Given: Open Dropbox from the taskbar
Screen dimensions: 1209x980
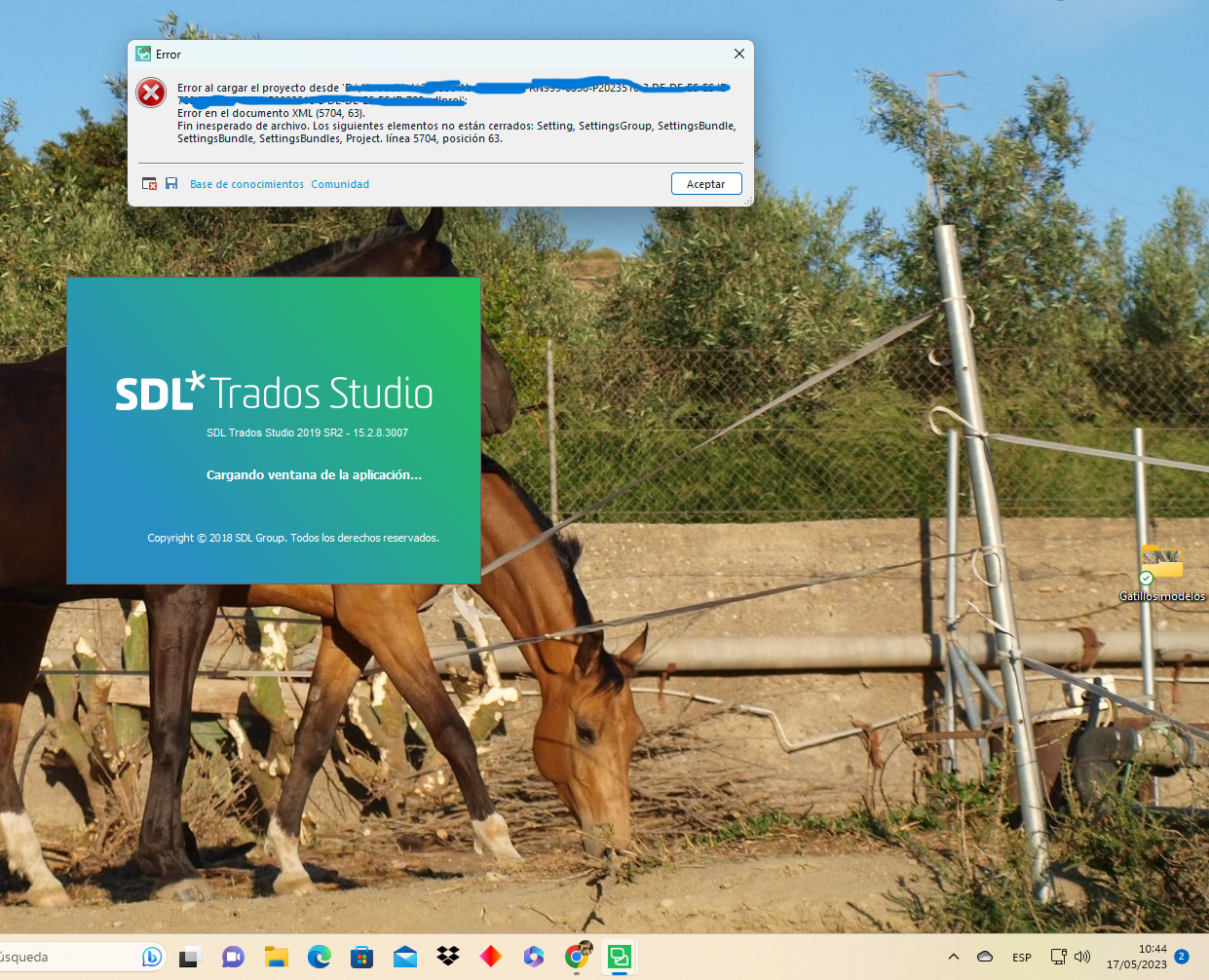Looking at the screenshot, I should (x=448, y=958).
